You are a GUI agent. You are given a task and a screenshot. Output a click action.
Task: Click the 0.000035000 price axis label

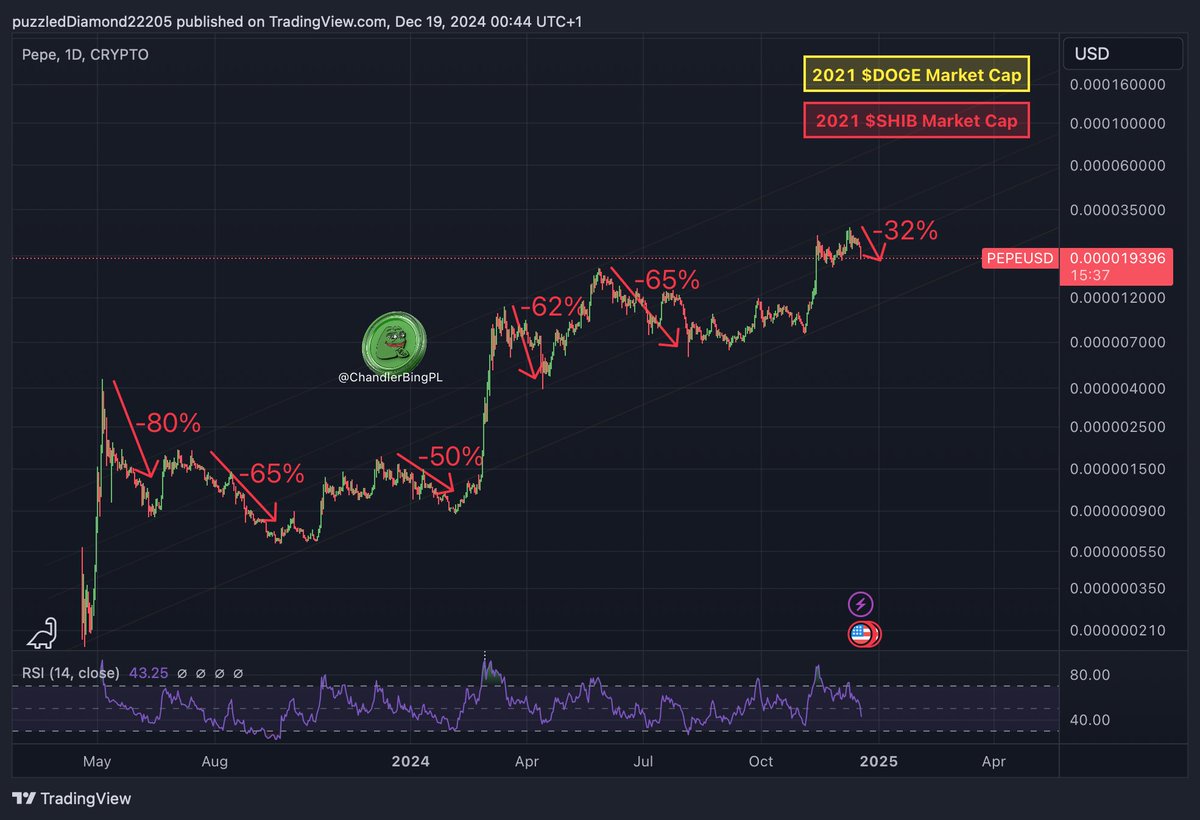(1119, 210)
